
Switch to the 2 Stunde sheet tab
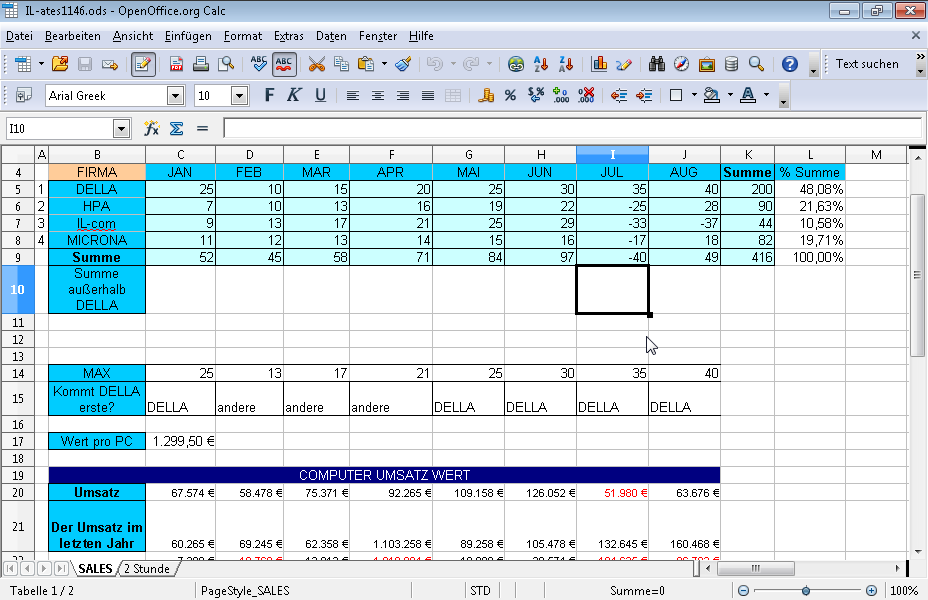click(x=147, y=569)
